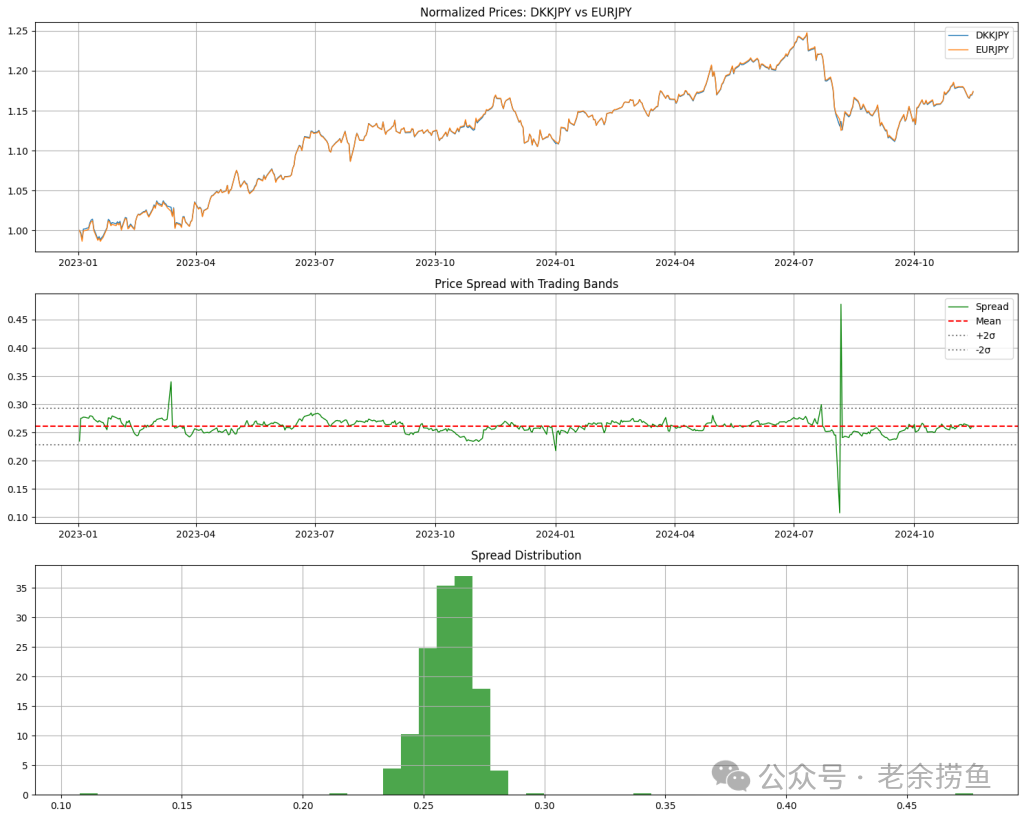Screen dimensions: 1024x818
Task: Collapse the Mean legend entry
Action: (x=991, y=321)
